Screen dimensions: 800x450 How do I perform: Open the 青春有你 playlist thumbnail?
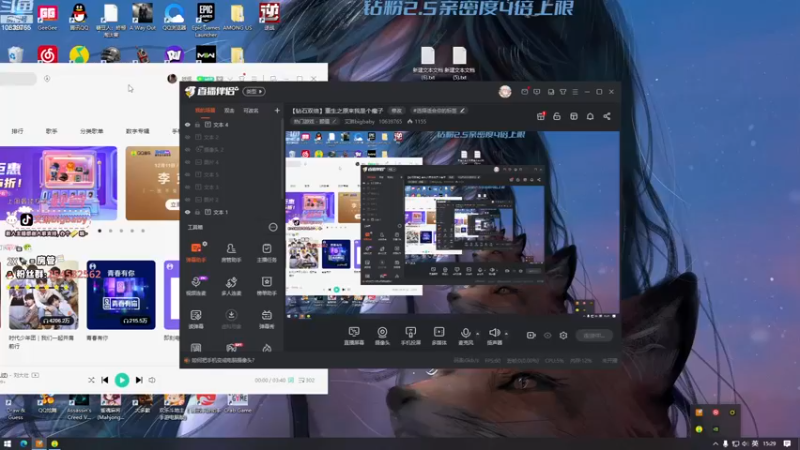click(x=121, y=295)
